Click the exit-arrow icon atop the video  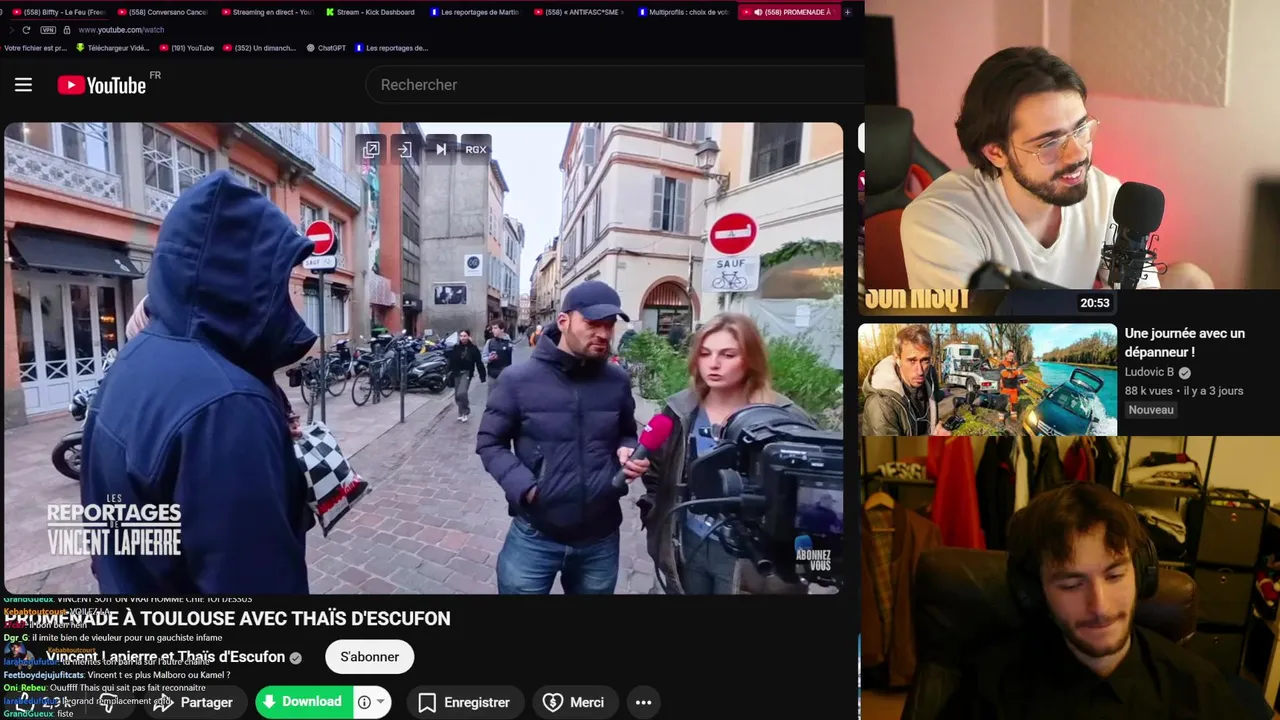[x=404, y=149]
